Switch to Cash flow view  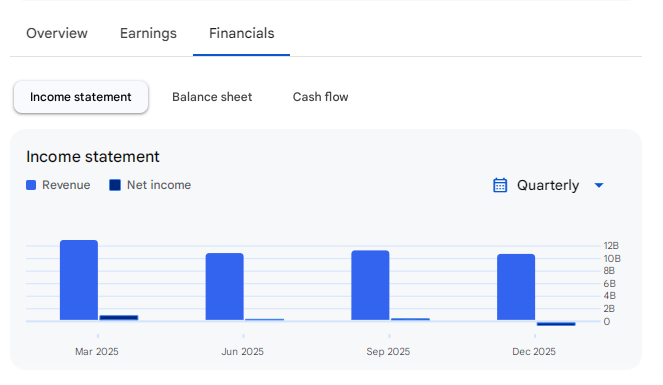[x=320, y=97]
